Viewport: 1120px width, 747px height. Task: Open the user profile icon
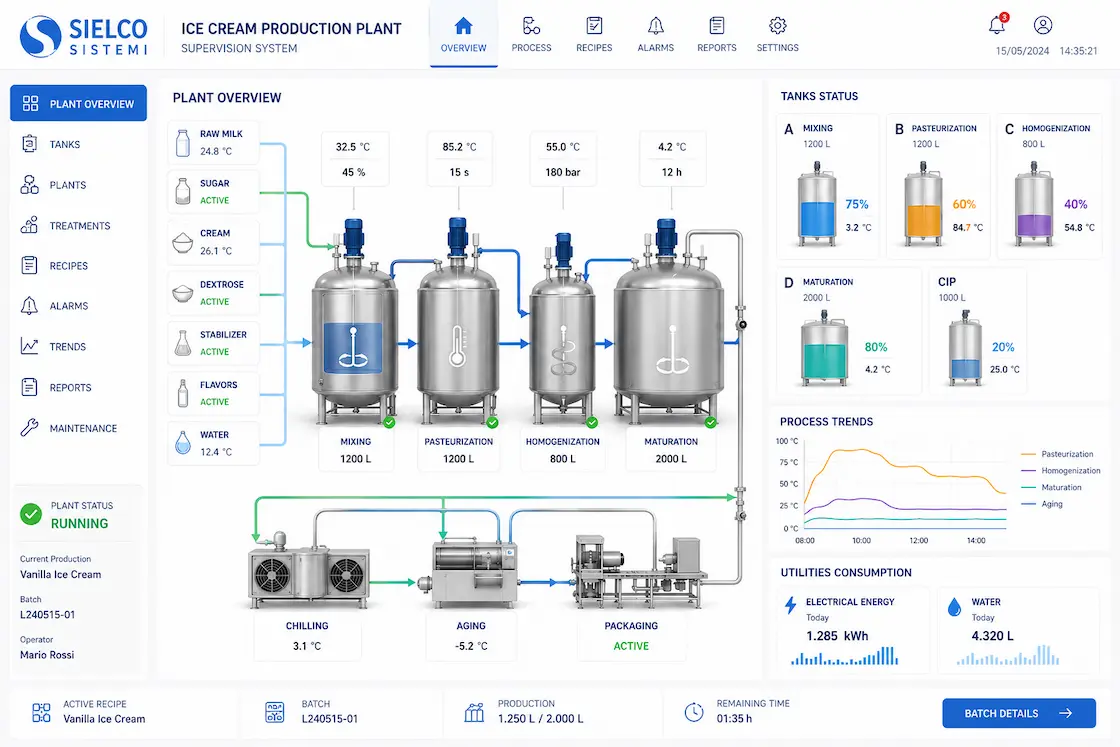[1043, 25]
